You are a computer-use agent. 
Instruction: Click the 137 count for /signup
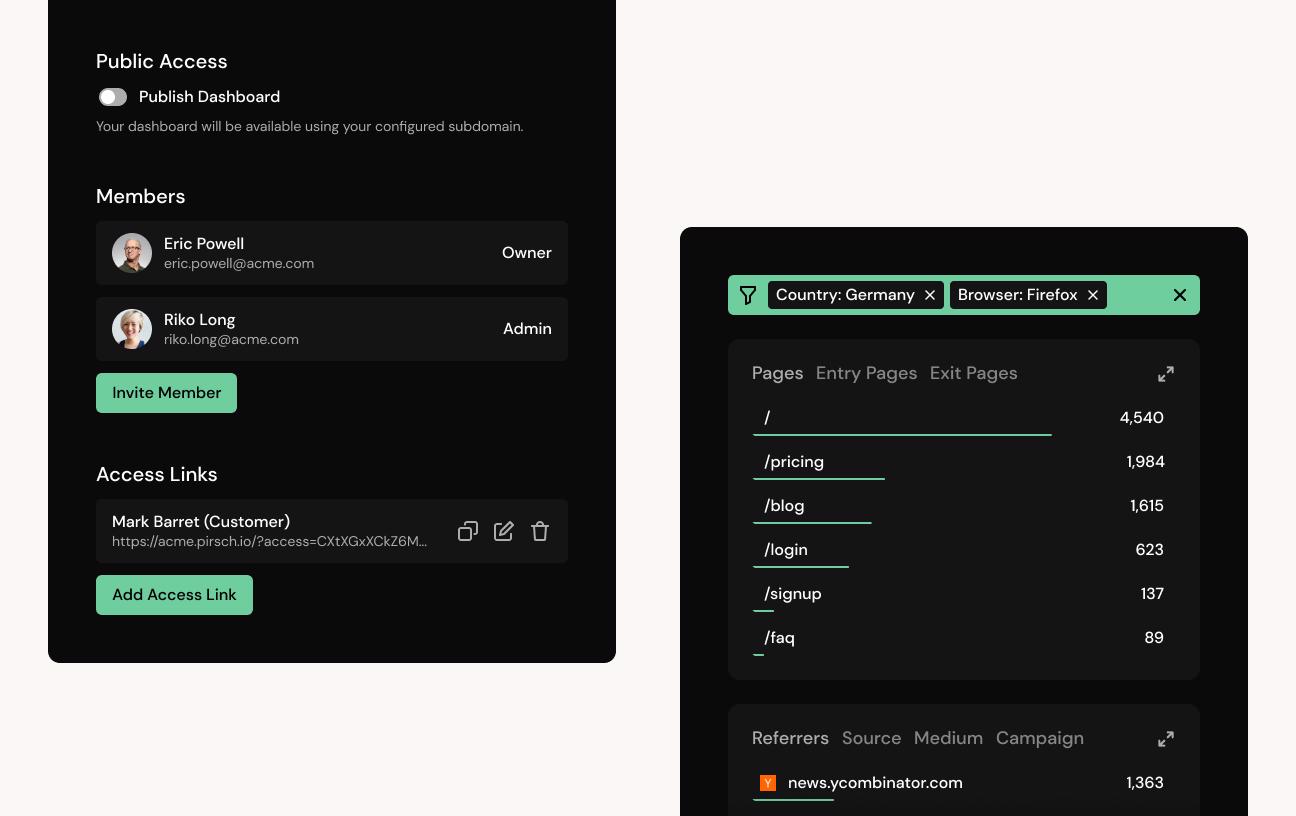pos(1152,594)
